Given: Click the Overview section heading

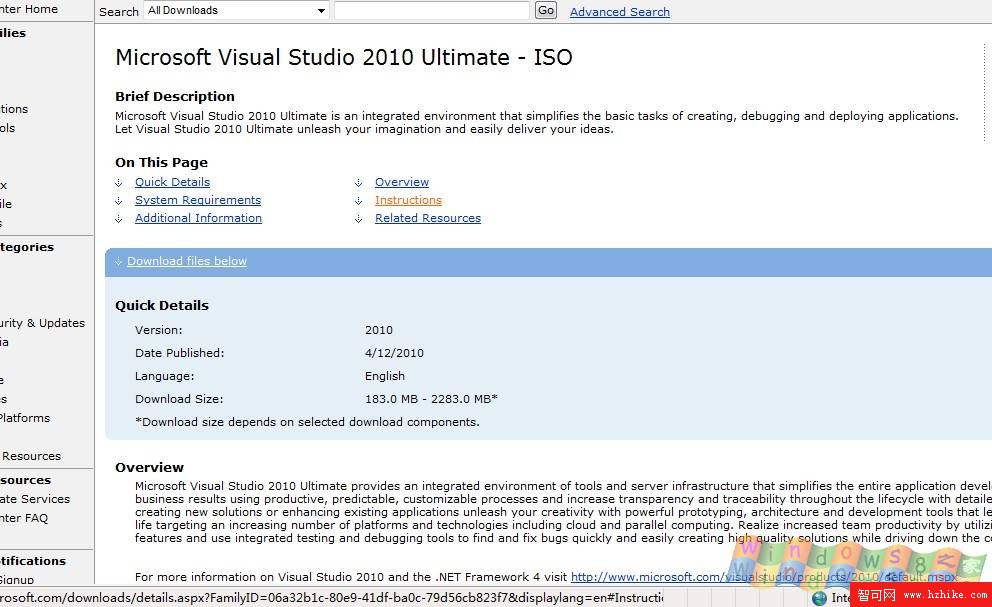Looking at the screenshot, I should [149, 467].
